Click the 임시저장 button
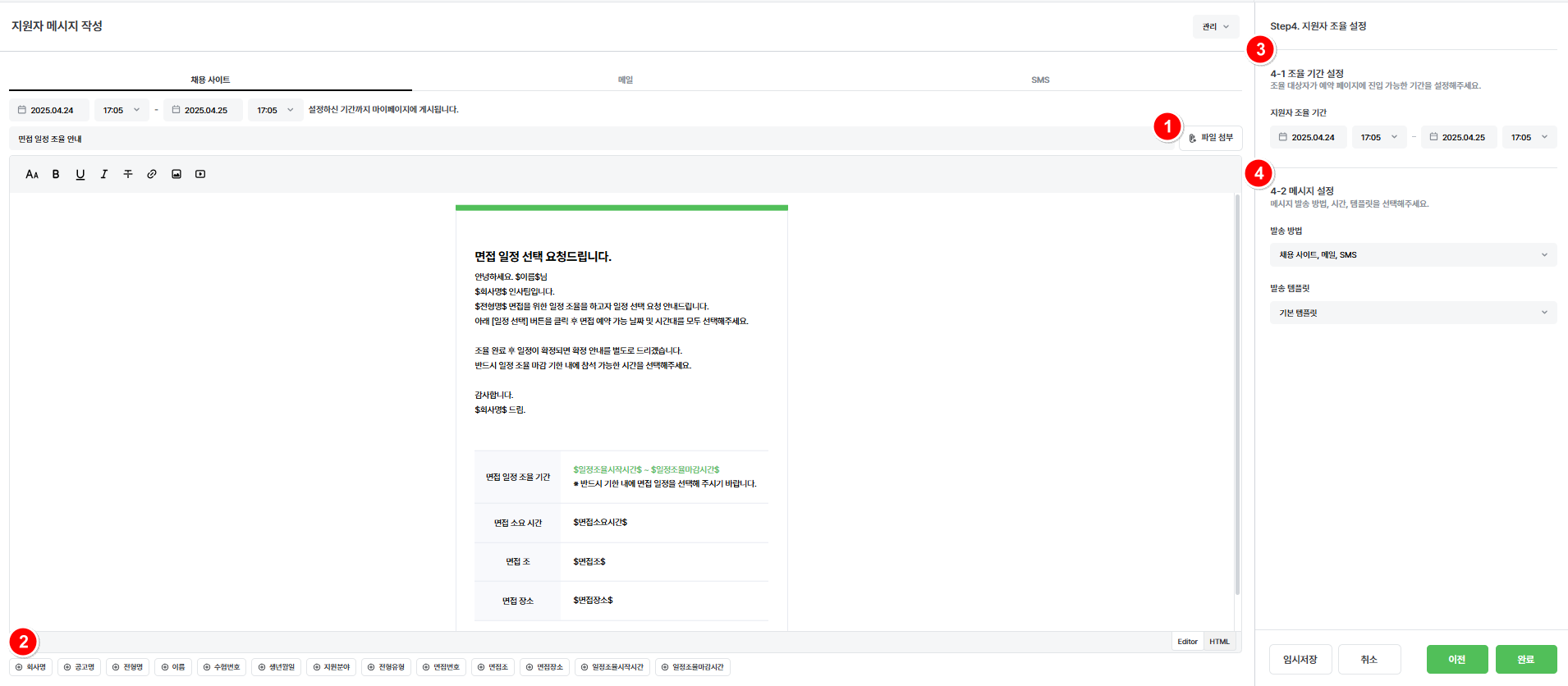The image size is (1568, 686). click(x=1300, y=660)
